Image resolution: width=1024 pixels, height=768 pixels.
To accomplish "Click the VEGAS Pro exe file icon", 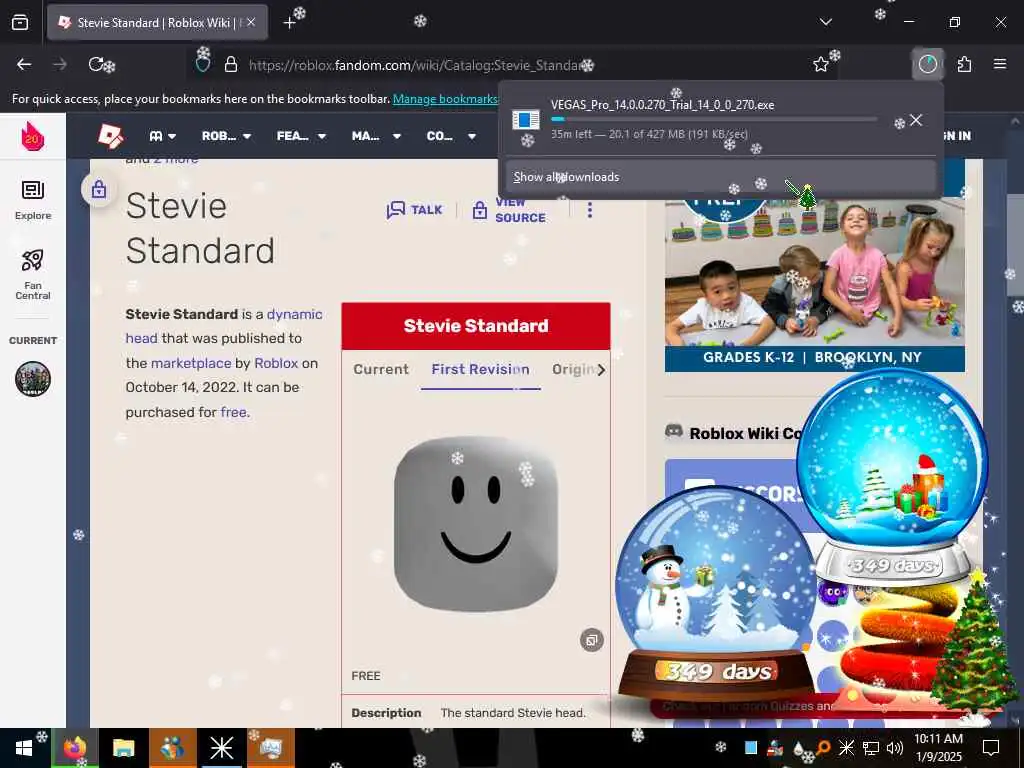I will coord(526,120).
